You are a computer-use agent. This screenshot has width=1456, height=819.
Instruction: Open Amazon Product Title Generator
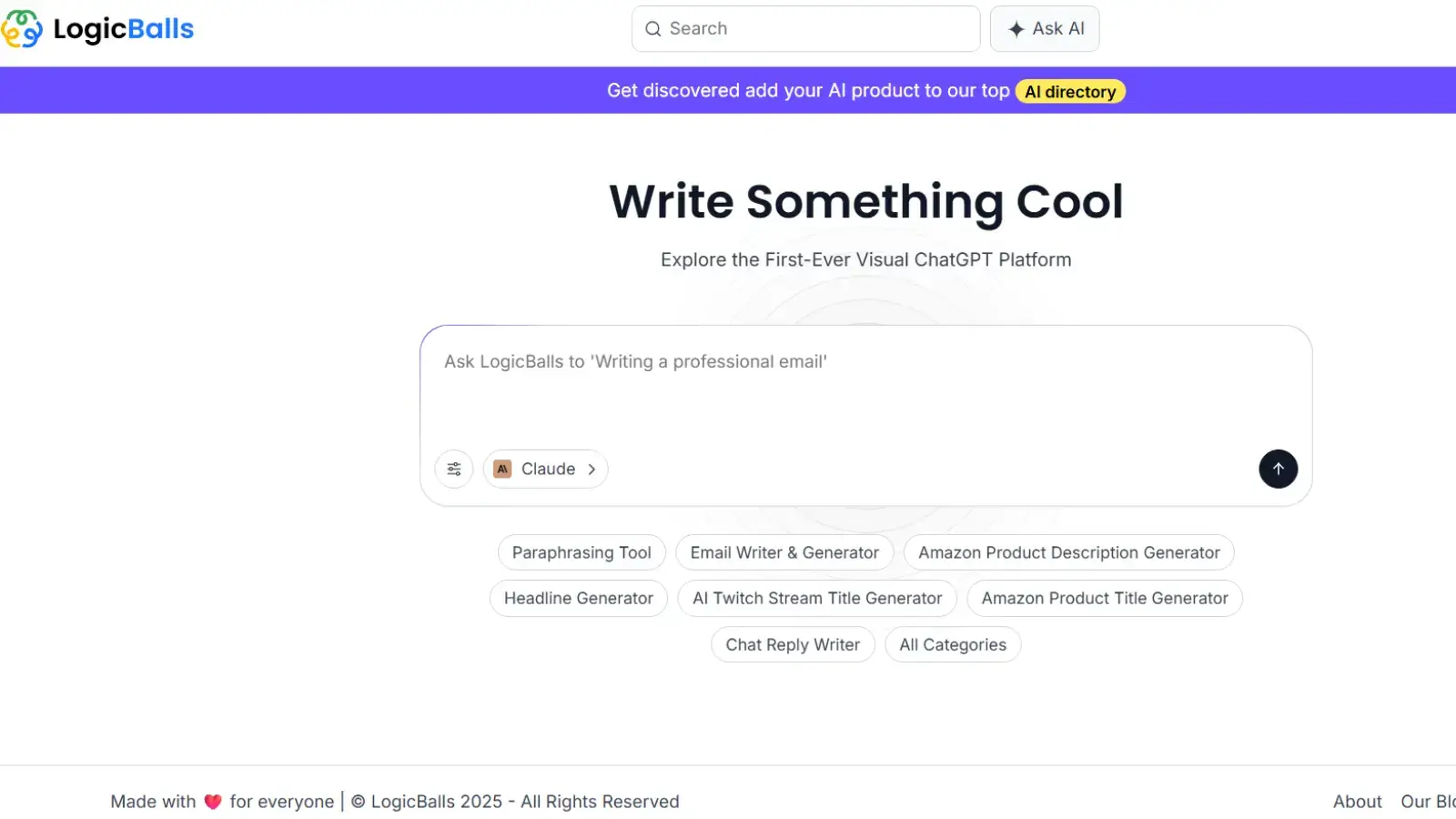[1104, 598]
